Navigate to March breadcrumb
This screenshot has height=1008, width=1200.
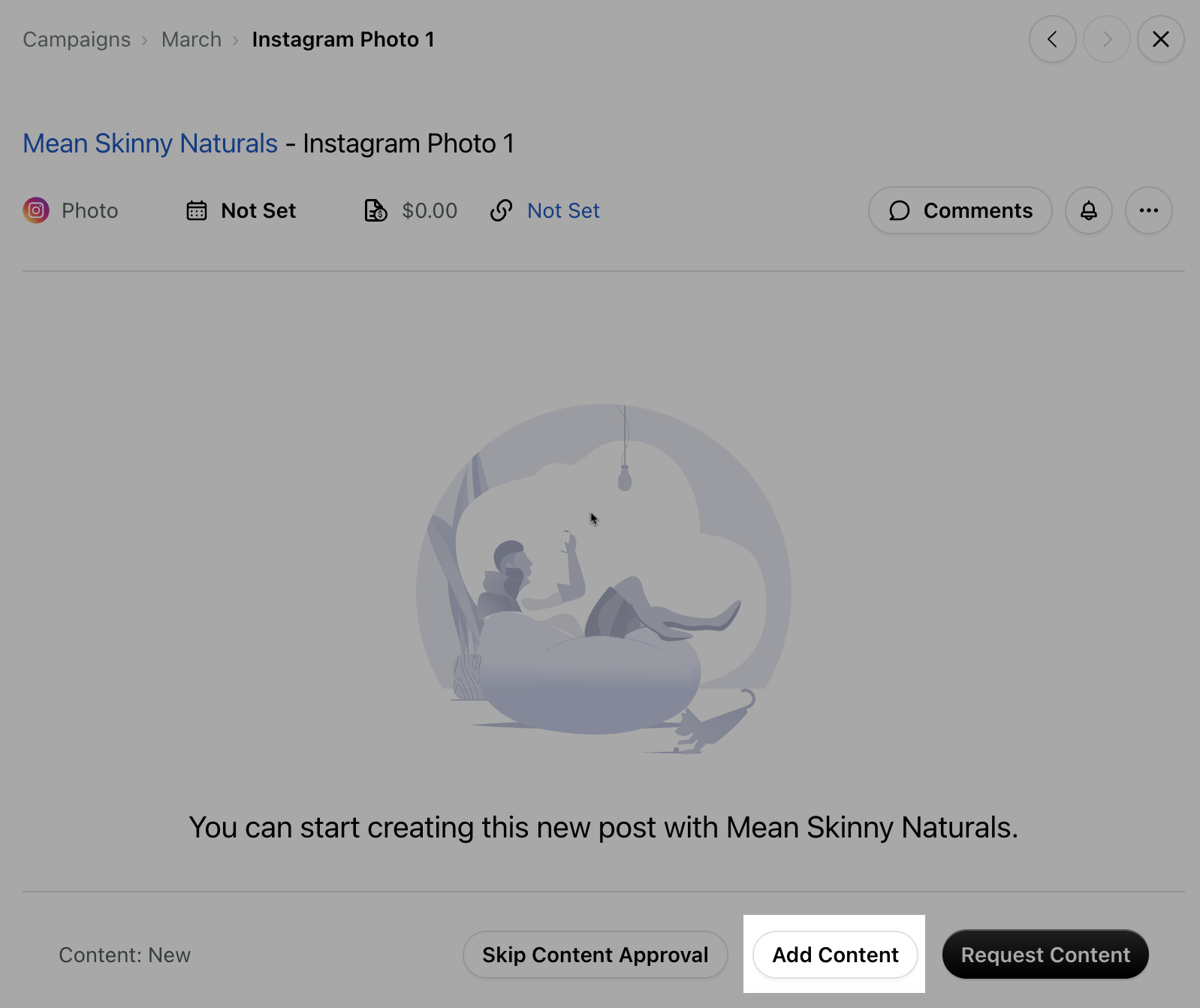[191, 39]
